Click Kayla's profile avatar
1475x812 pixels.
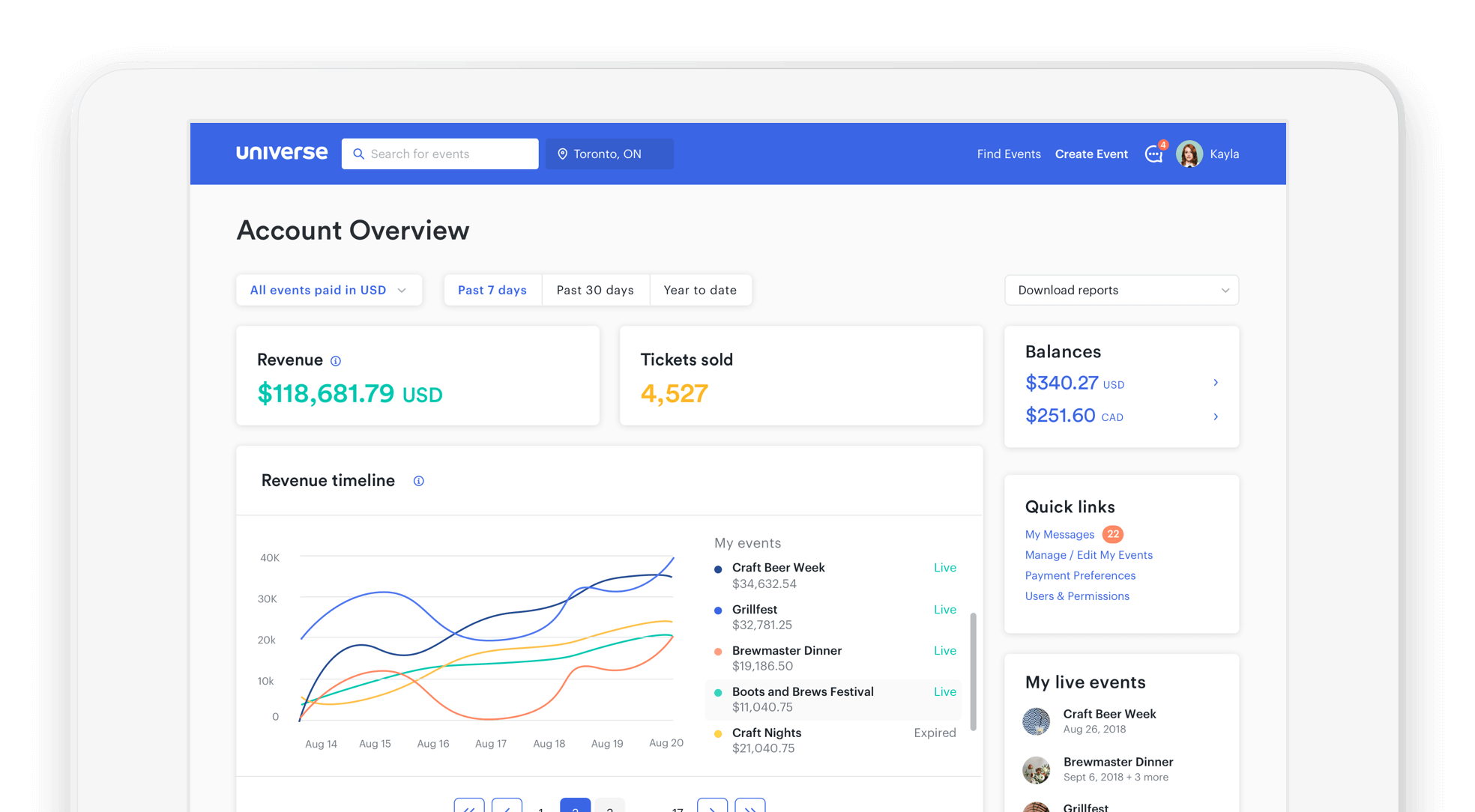coord(1189,154)
